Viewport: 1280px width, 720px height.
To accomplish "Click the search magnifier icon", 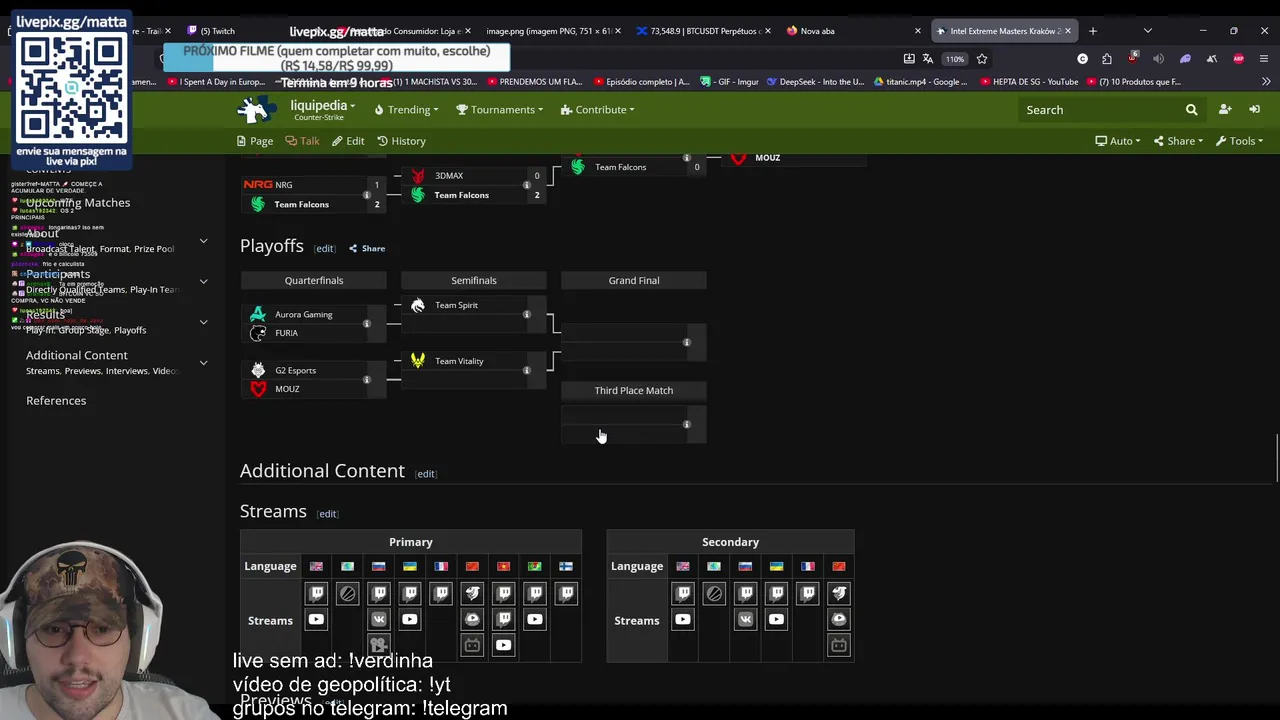I will coord(1191,110).
